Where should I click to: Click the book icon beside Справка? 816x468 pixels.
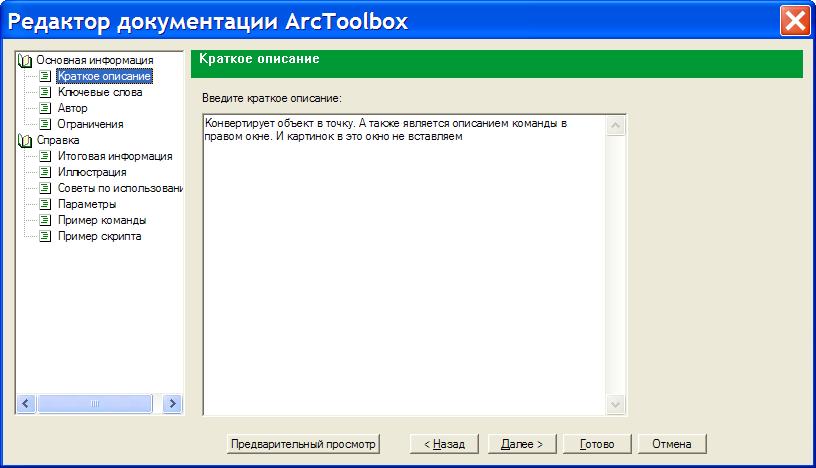pos(24,141)
